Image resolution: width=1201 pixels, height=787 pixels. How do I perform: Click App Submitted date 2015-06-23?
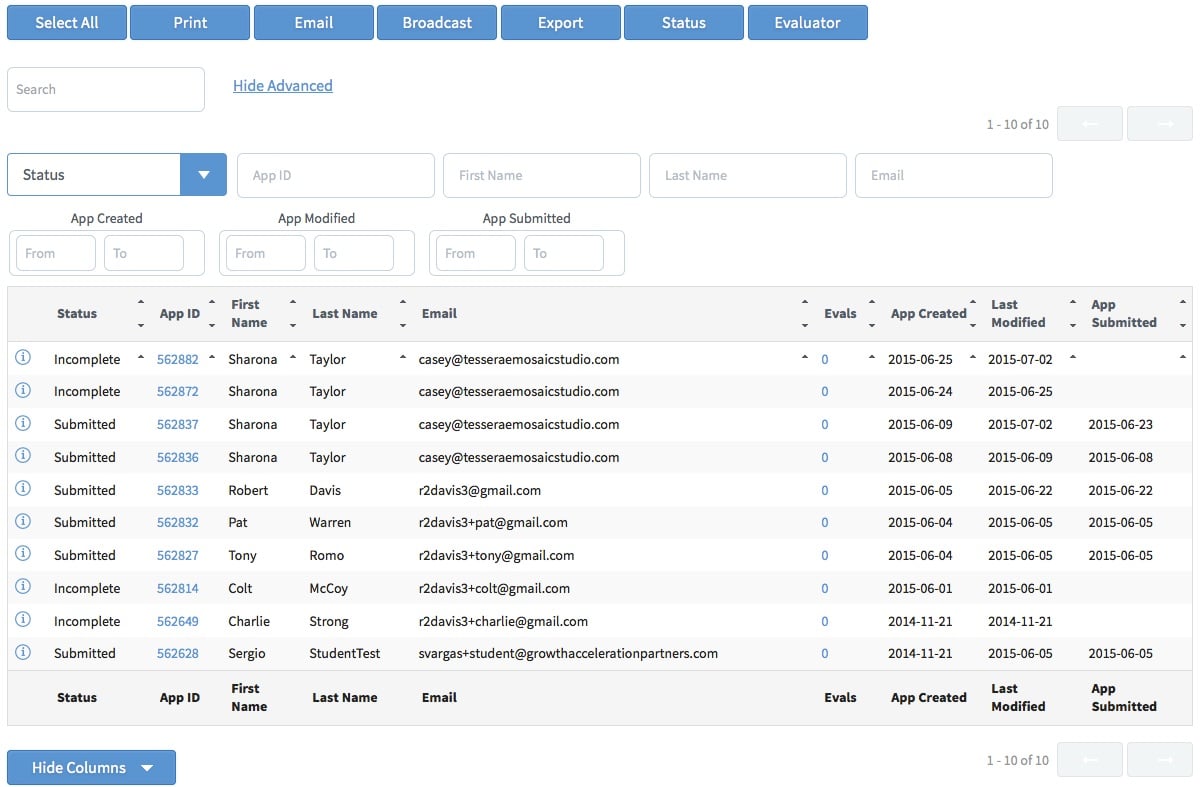click(1121, 424)
